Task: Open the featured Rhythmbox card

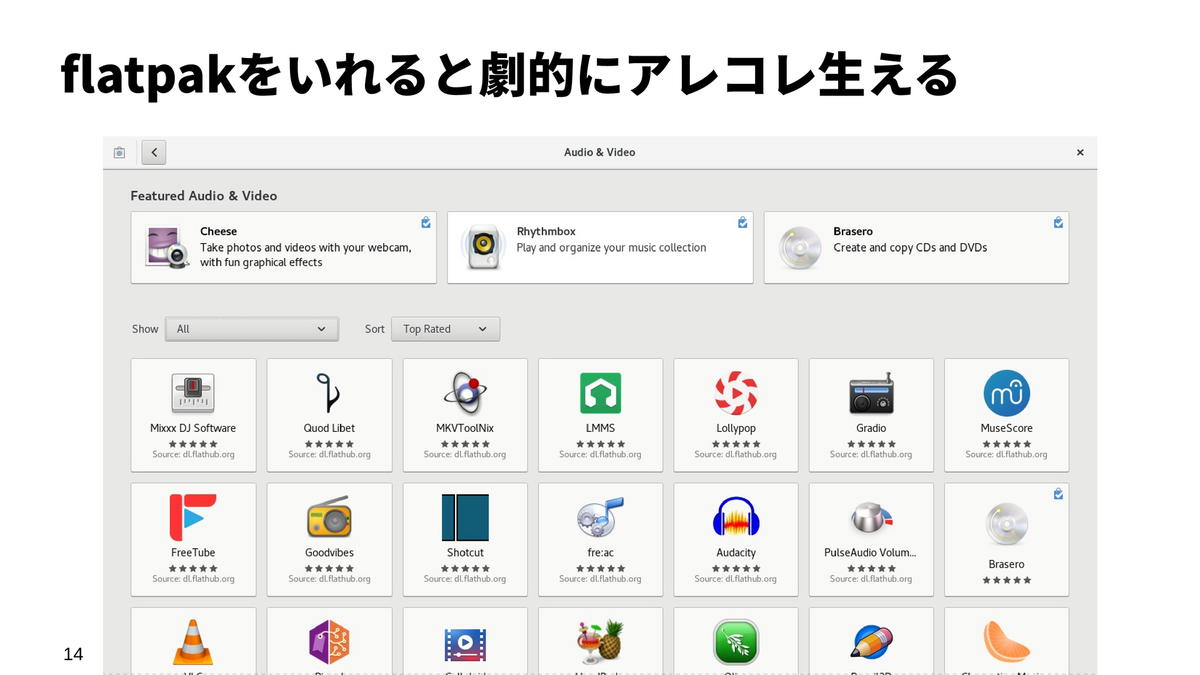Action: [x=600, y=247]
